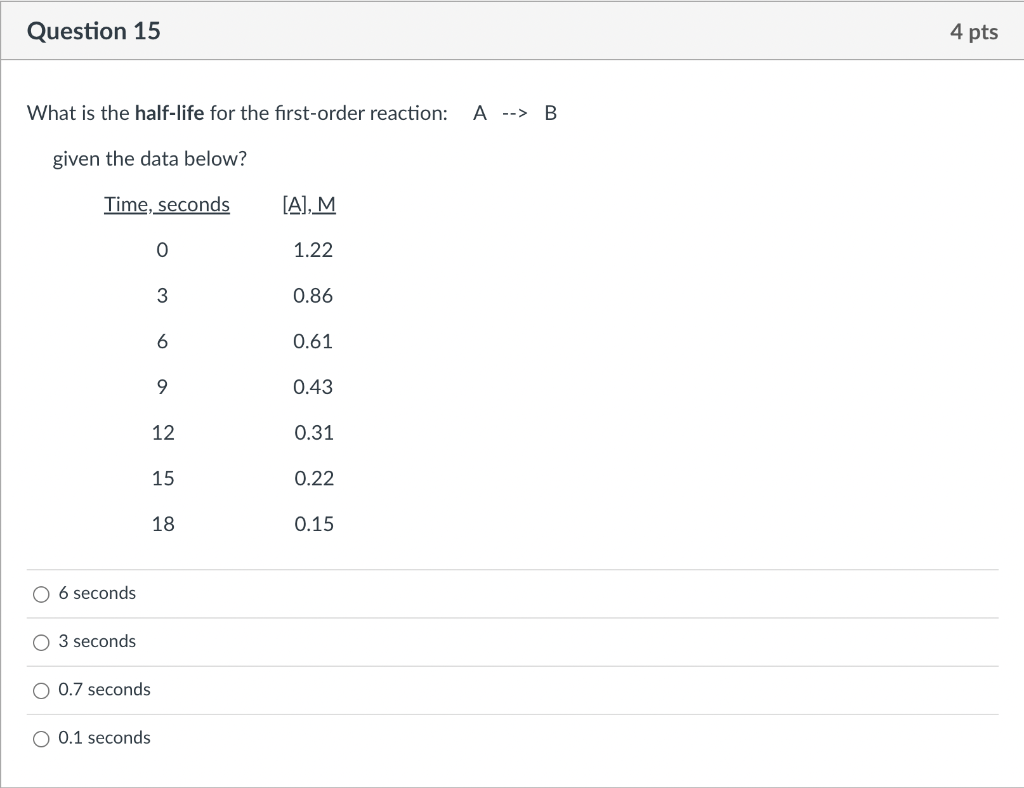Choose the 3 seconds radio option

41,642
